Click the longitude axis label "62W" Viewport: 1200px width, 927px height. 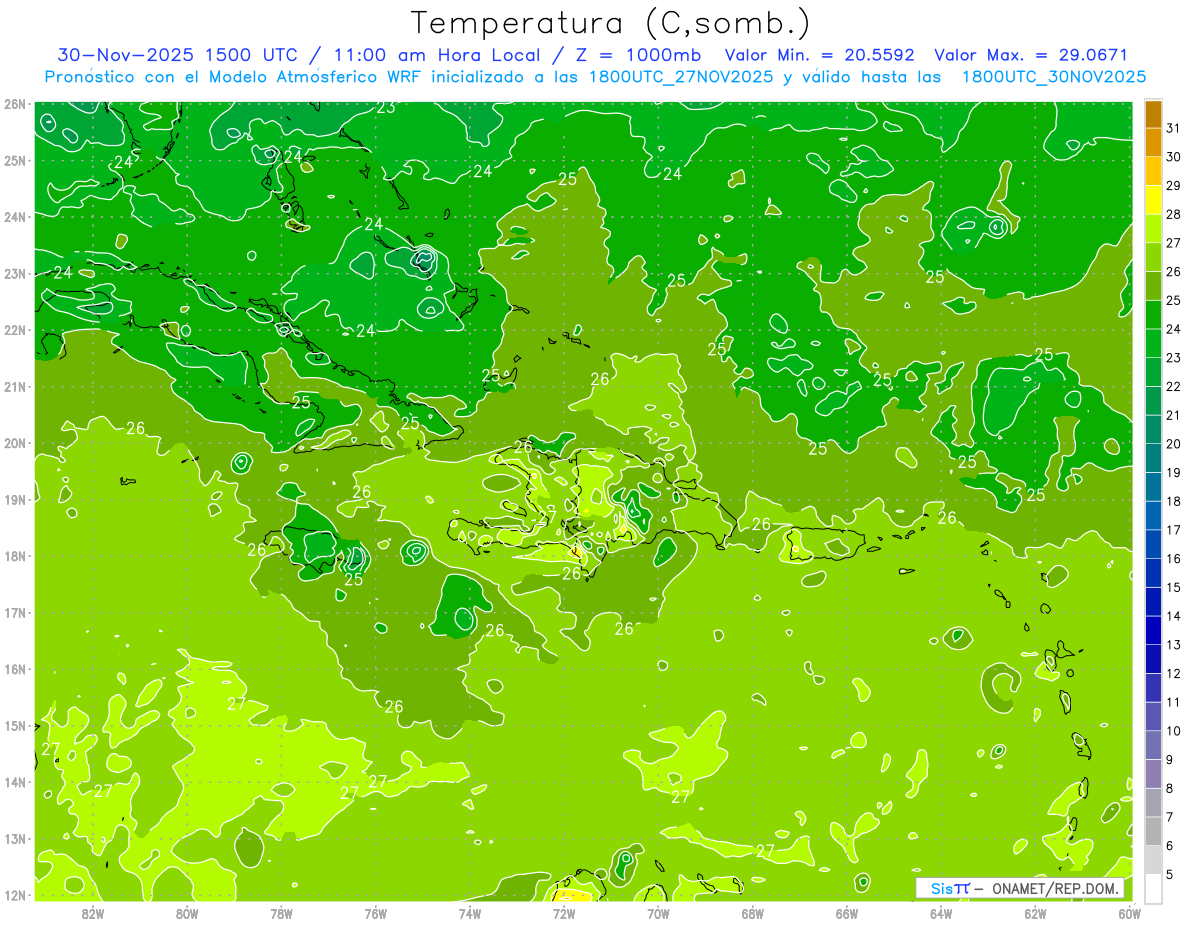point(1035,913)
